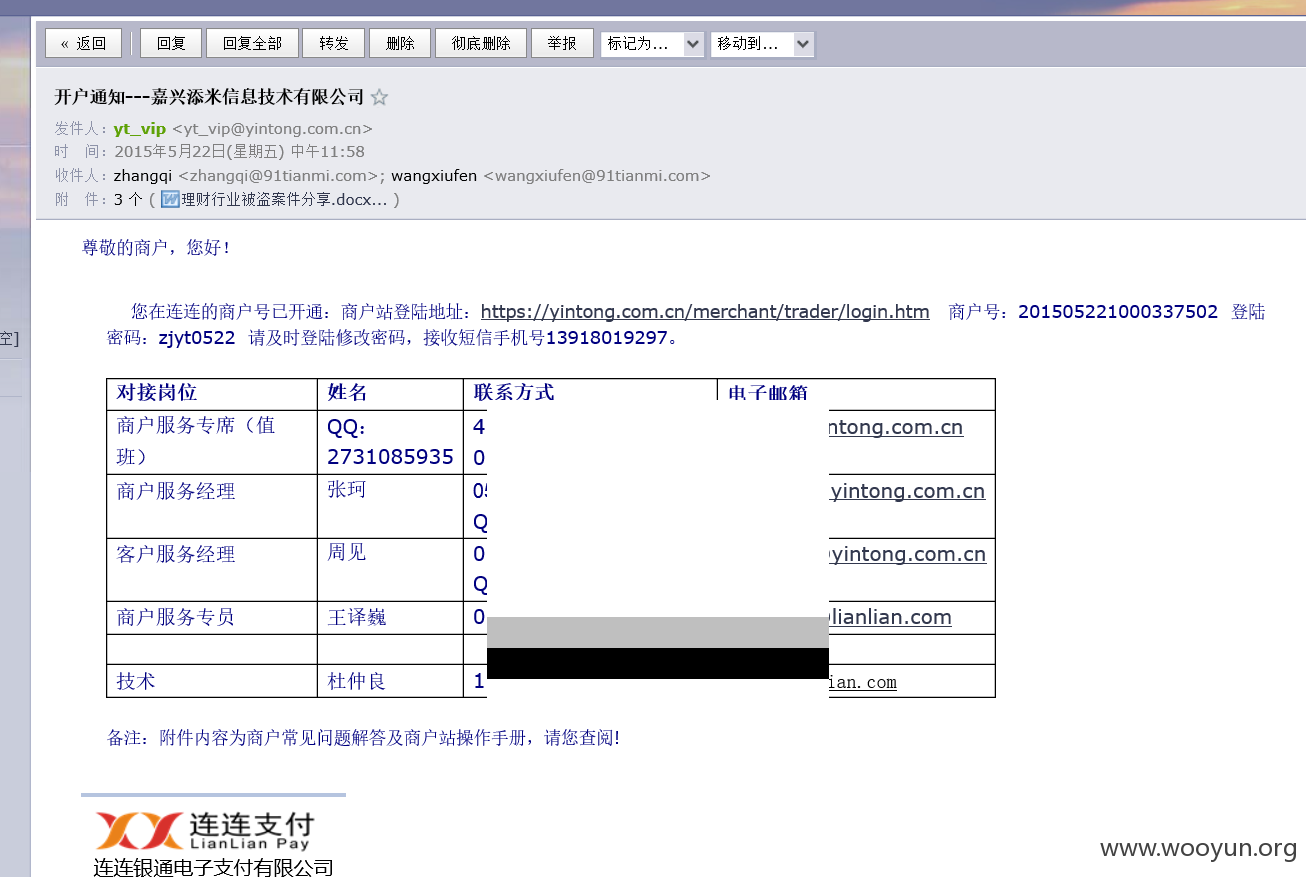Click the 回复 reply button
This screenshot has width=1306, height=877.
coord(171,43)
